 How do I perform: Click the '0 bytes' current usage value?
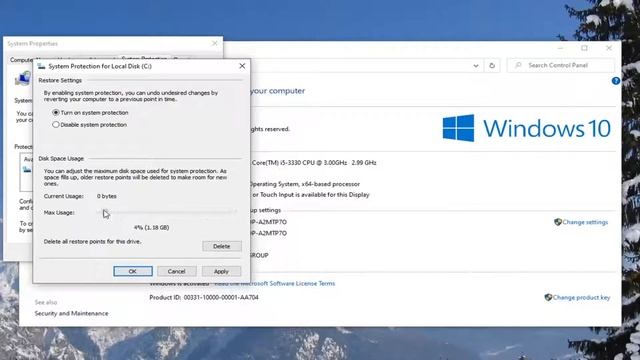coord(107,196)
